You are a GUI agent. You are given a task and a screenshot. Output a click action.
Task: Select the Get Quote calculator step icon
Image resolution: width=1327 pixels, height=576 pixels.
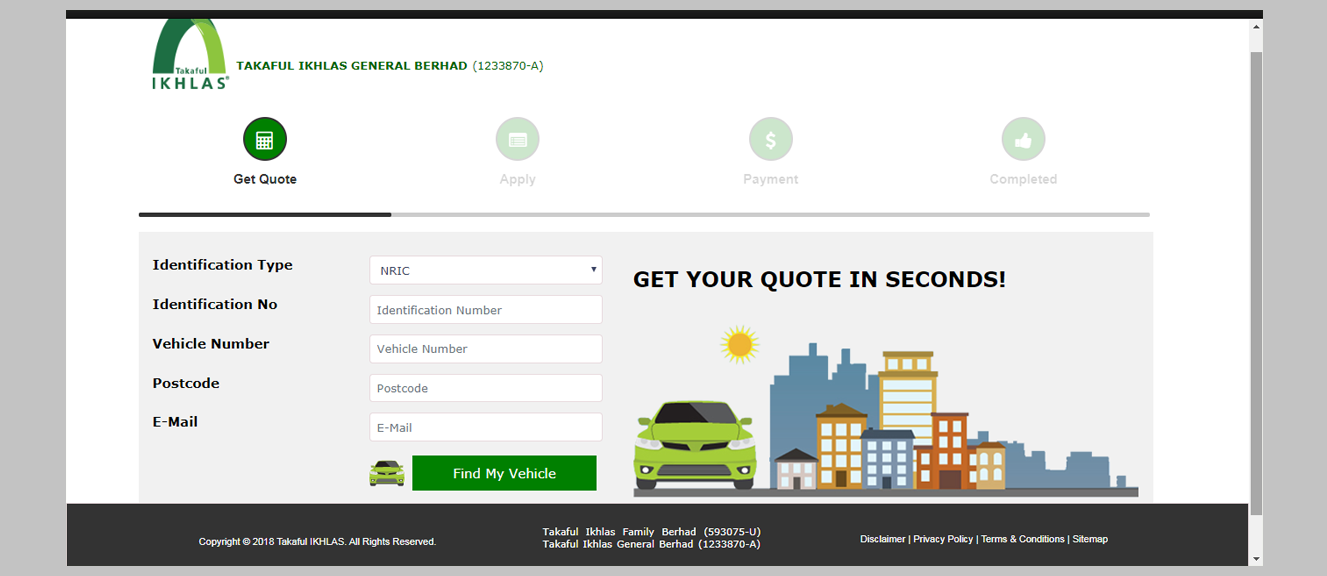265,139
